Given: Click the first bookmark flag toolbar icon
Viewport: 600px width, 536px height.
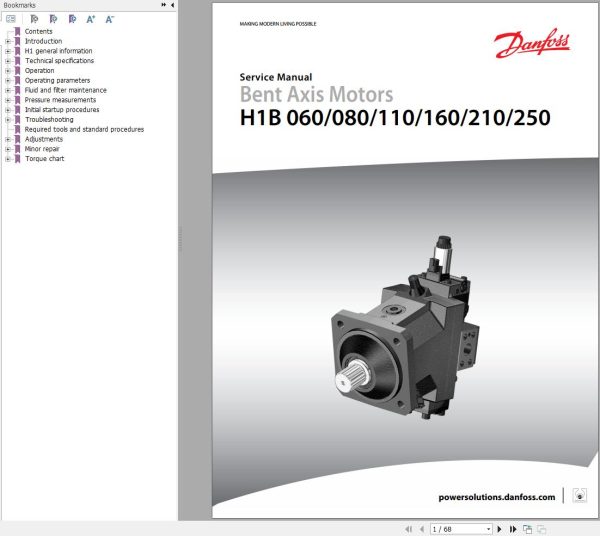Looking at the screenshot, I should point(34,19).
